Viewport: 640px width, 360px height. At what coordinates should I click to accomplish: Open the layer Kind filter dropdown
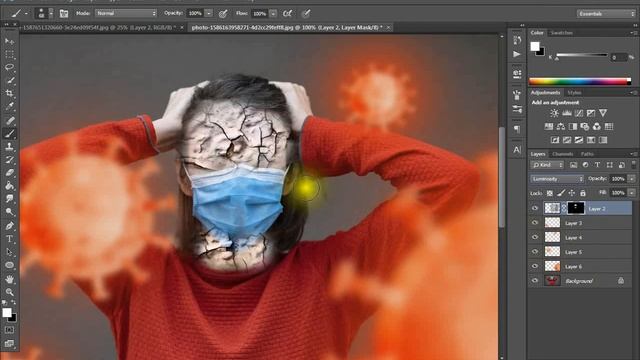click(547, 165)
